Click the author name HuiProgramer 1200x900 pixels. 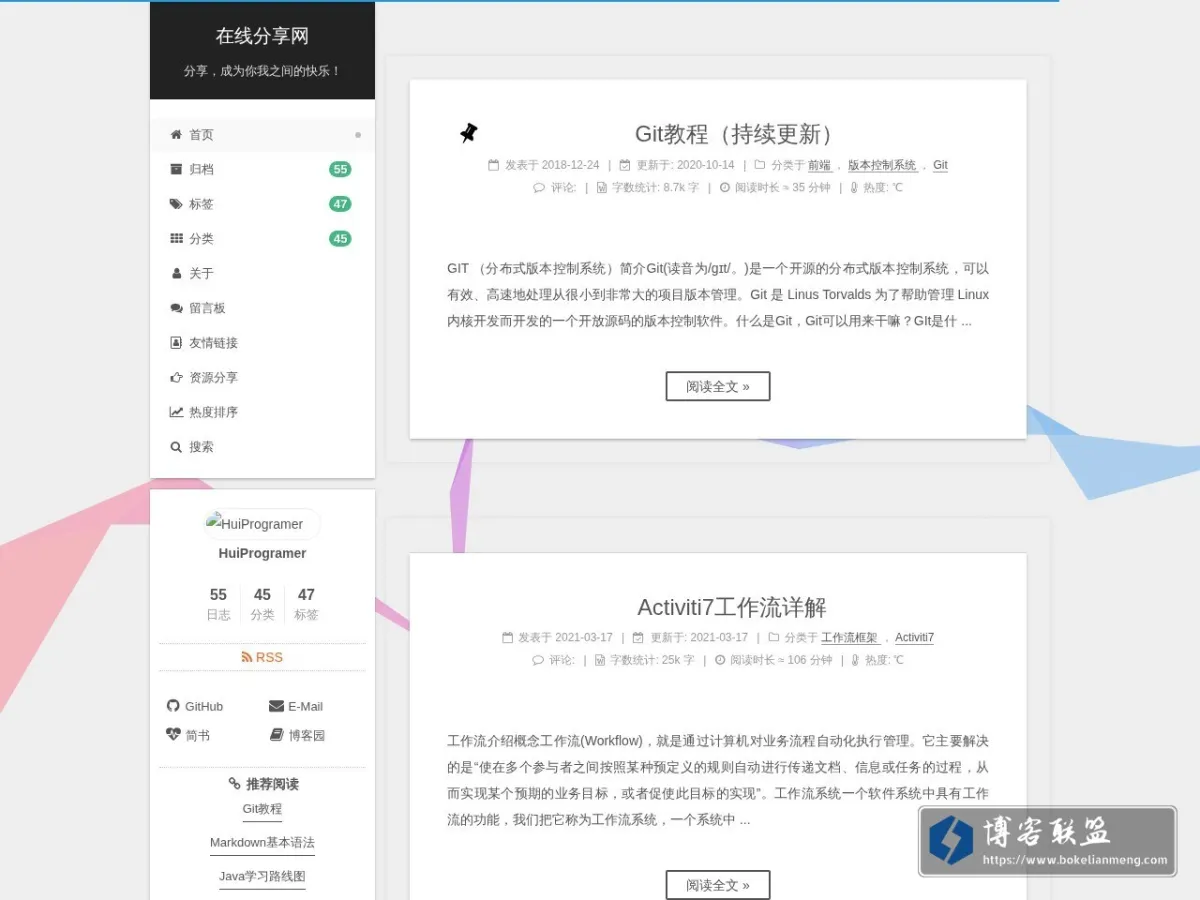pos(262,553)
